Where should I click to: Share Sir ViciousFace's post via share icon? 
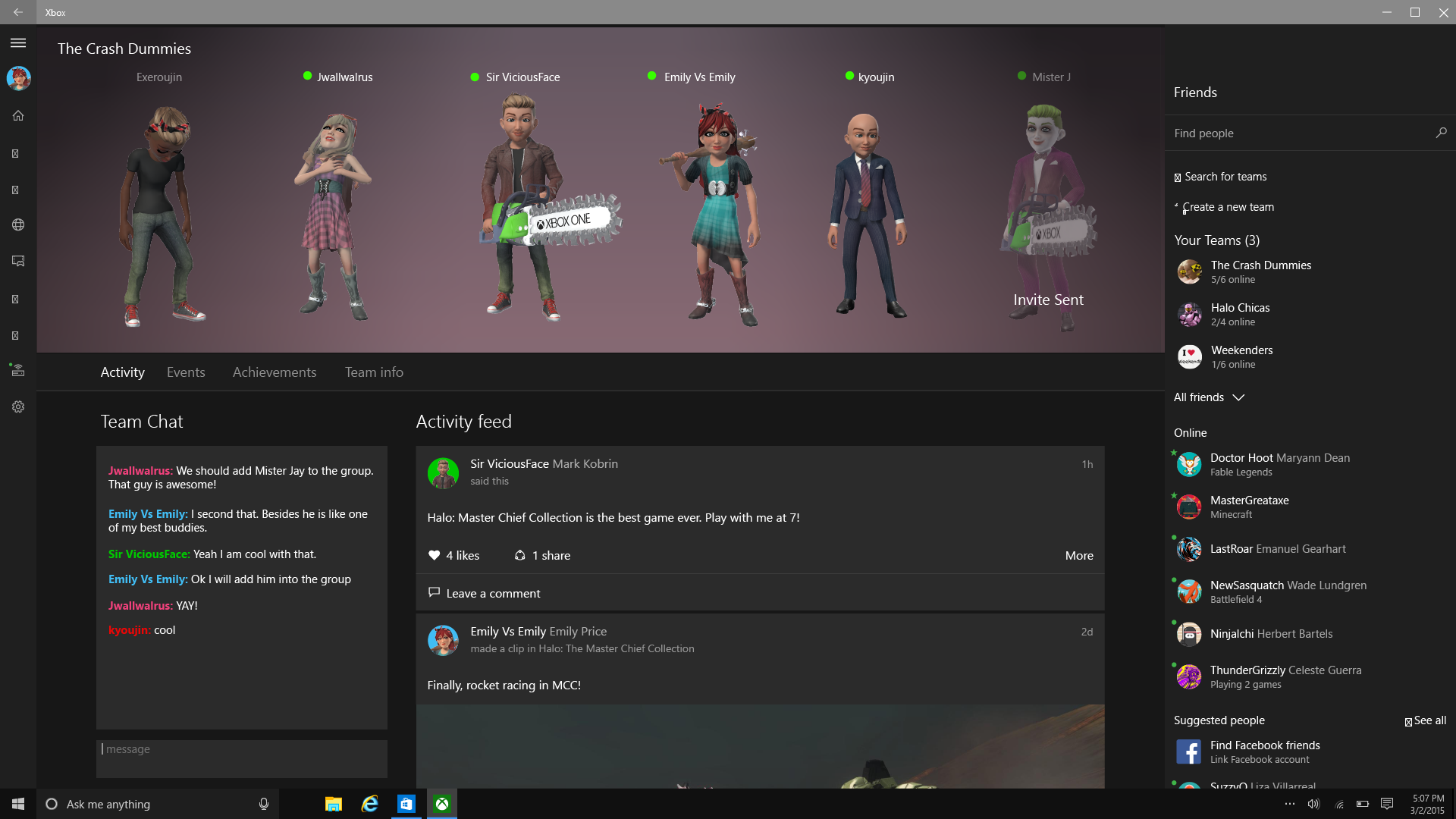point(520,555)
